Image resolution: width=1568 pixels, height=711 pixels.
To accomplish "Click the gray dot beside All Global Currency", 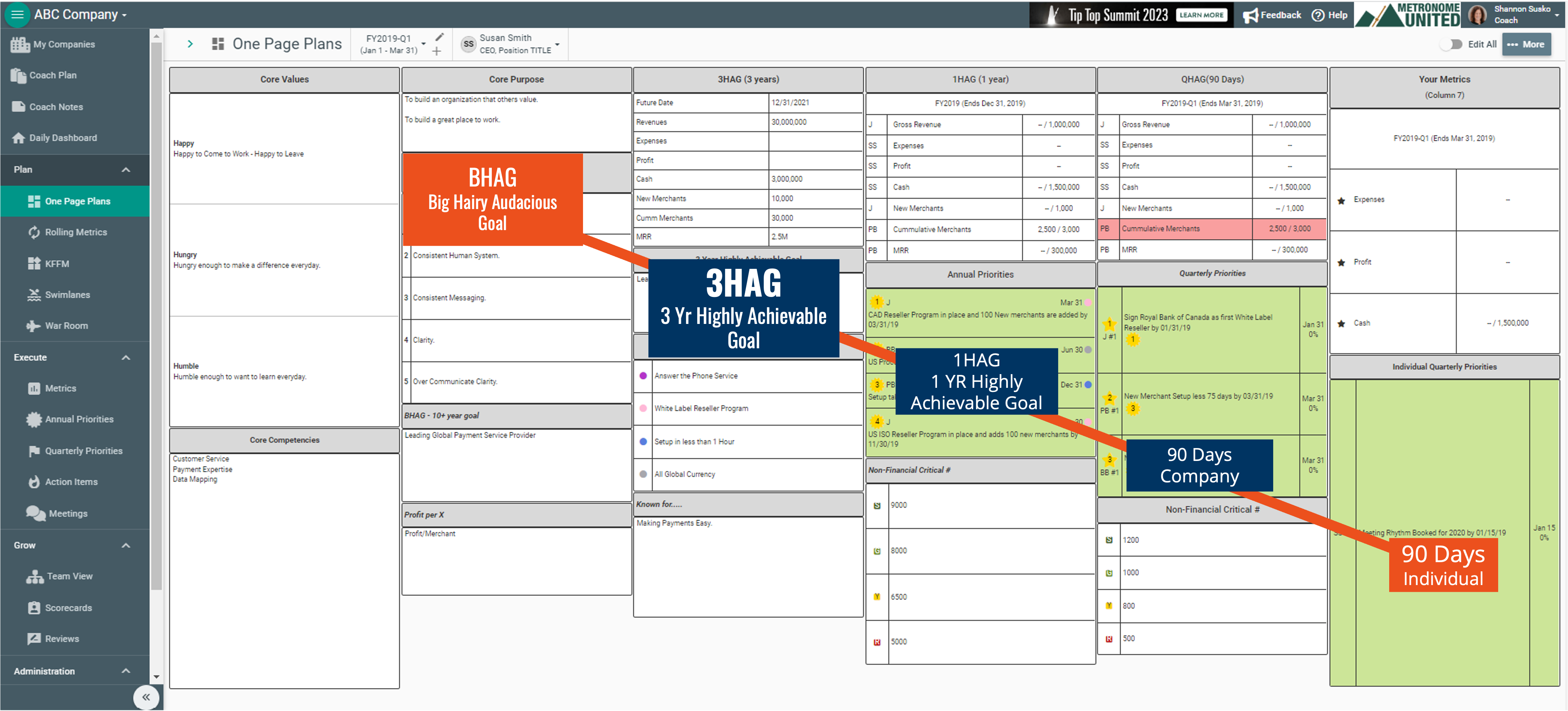I will click(643, 474).
